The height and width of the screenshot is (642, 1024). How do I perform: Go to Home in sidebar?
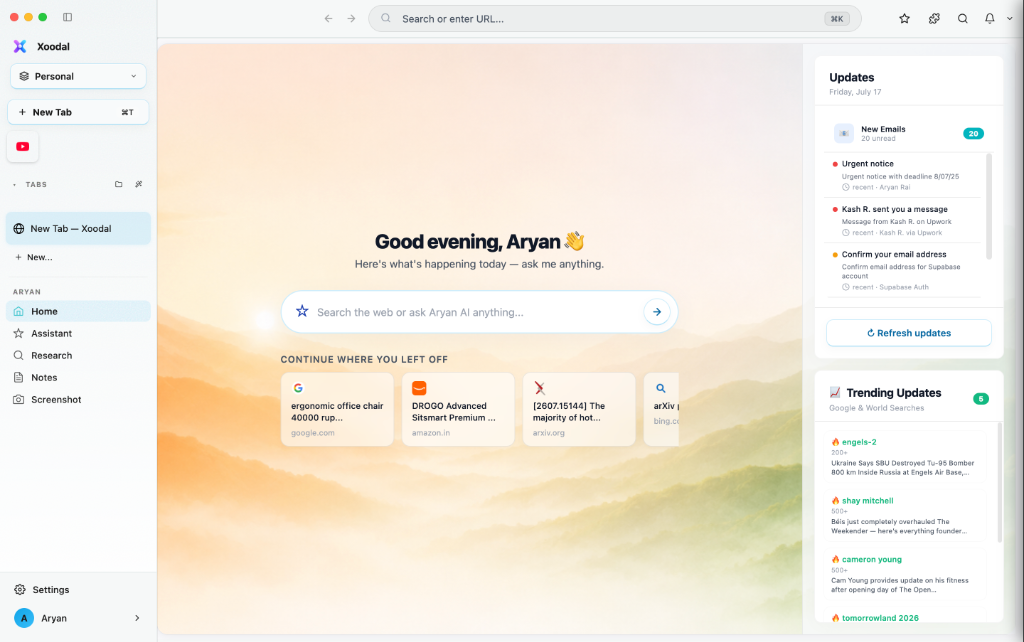click(x=78, y=312)
